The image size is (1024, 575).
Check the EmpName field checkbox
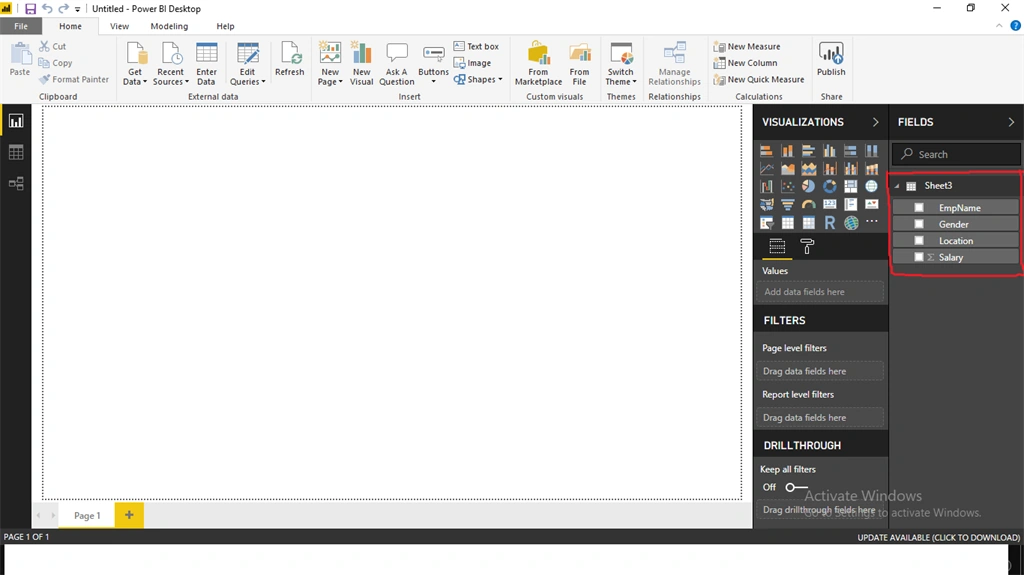click(x=919, y=208)
